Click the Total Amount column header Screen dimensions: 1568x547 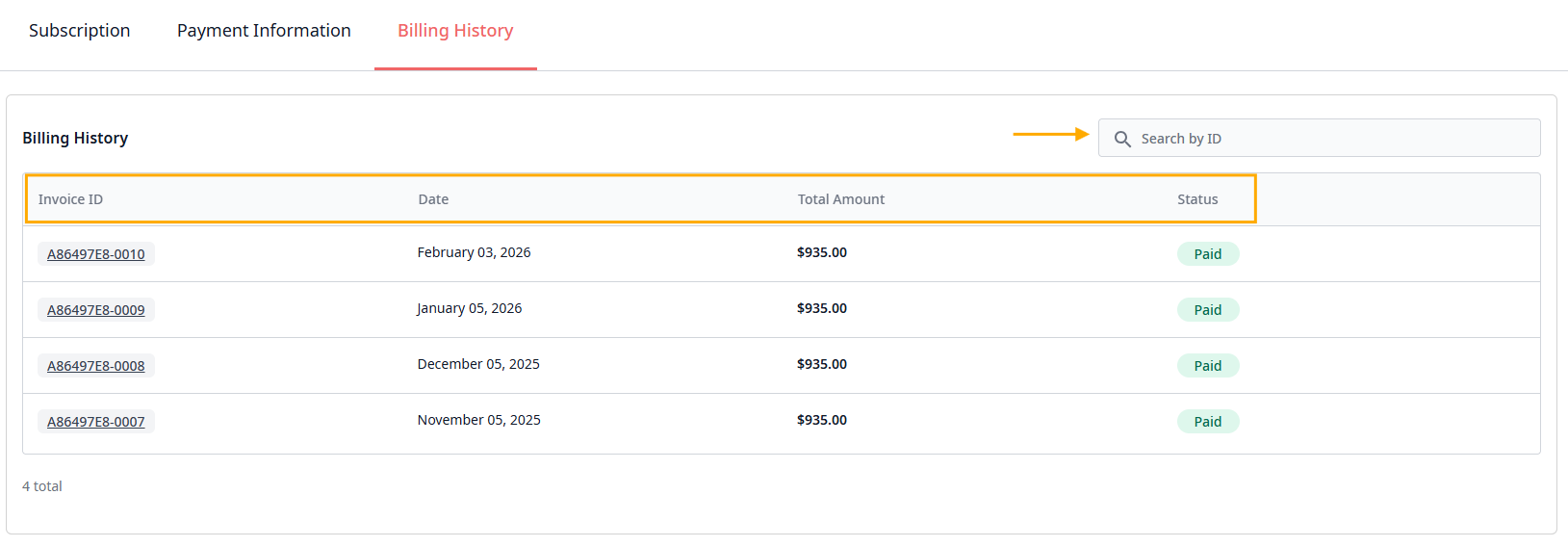pos(840,199)
